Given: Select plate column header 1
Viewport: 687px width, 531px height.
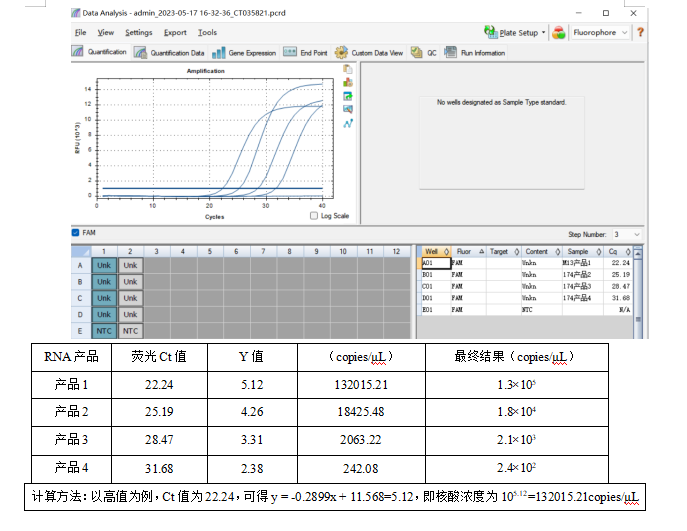Looking at the screenshot, I should tap(104, 251).
